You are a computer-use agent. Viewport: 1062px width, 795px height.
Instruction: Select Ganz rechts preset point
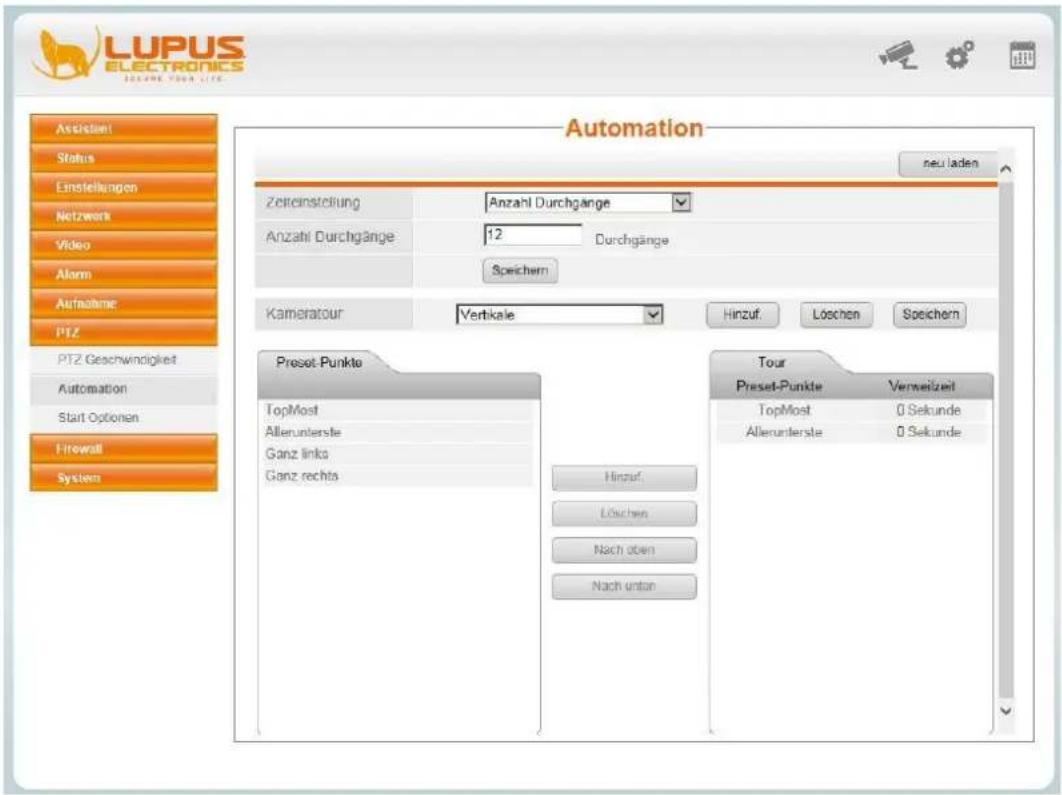click(398, 476)
